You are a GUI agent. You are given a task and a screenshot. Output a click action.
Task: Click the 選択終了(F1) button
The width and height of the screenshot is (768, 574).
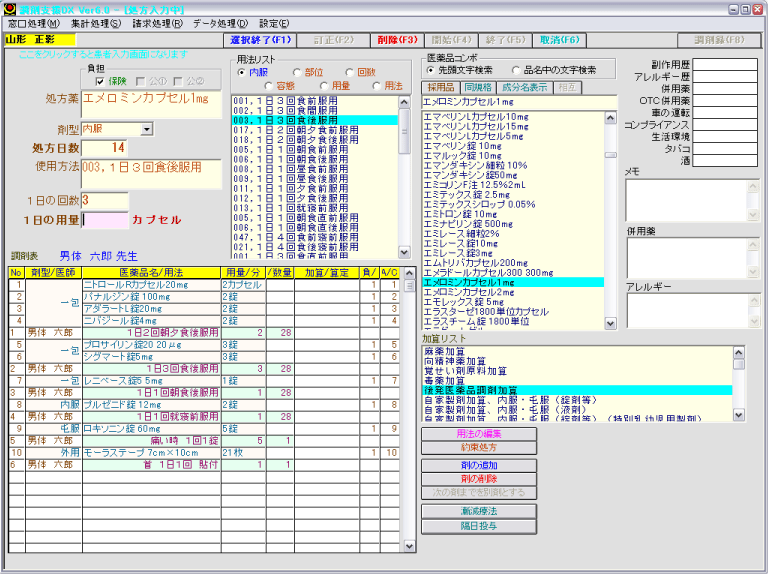click(x=260, y=40)
